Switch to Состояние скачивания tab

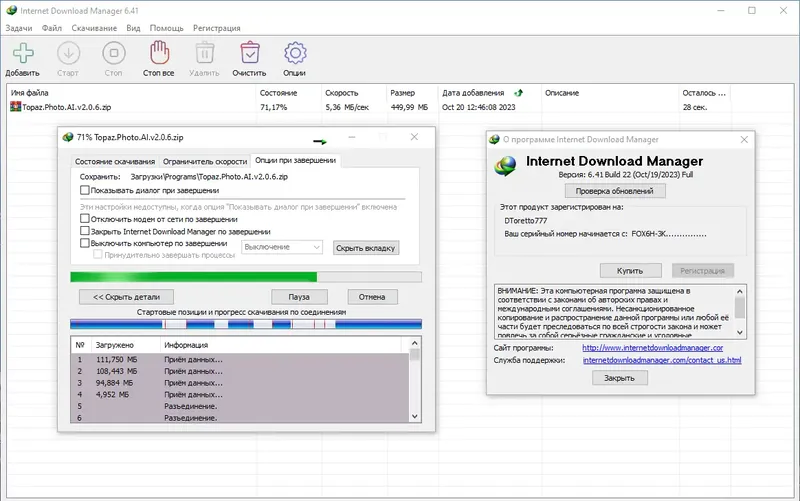click(115, 161)
